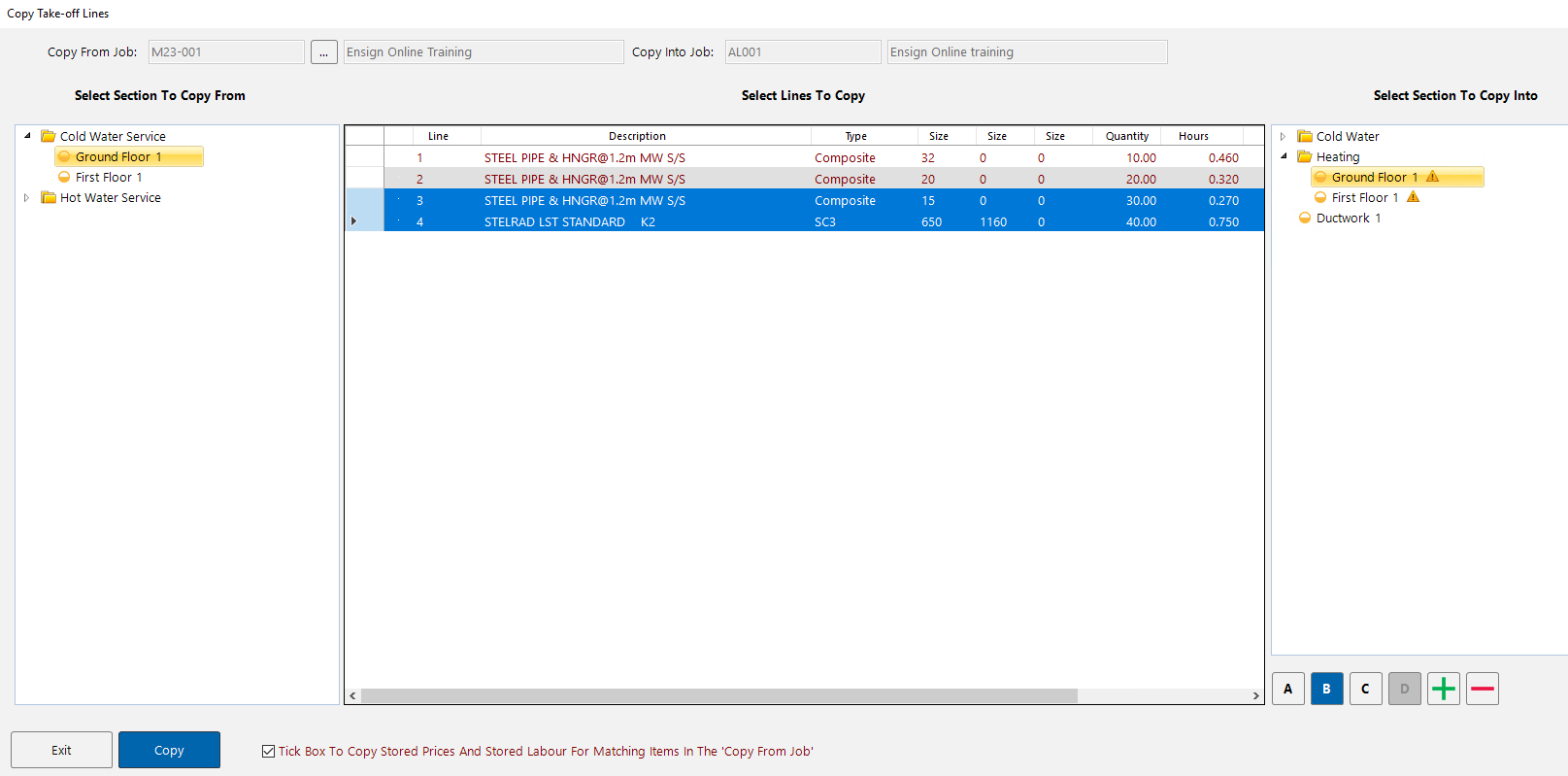Viewport: 1568px width, 776px height.
Task: Click the Heating folder icon
Action: 1305,156
